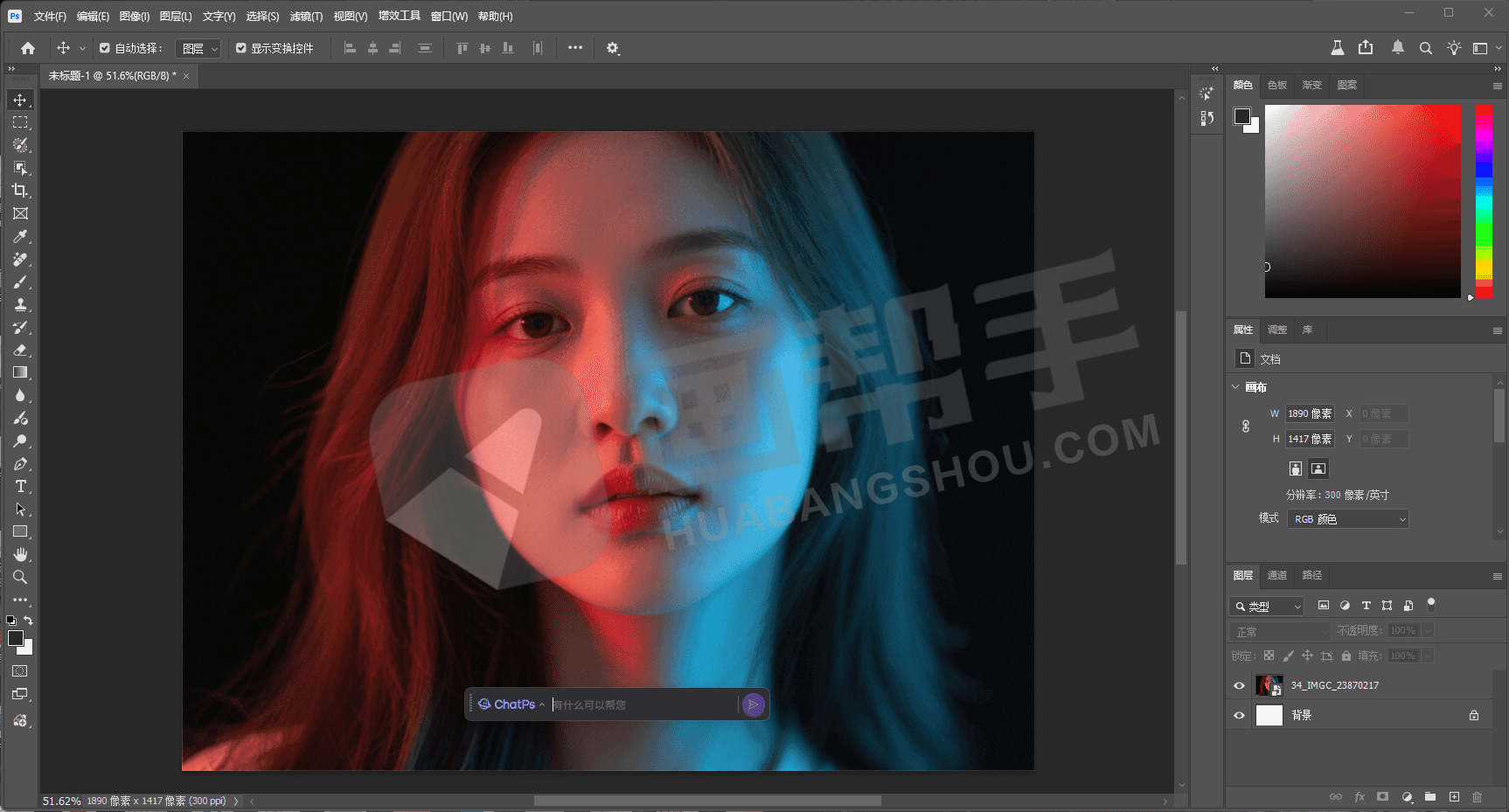The image size is (1509, 812).
Task: Click the hue spectrum slider
Action: (x=1484, y=201)
